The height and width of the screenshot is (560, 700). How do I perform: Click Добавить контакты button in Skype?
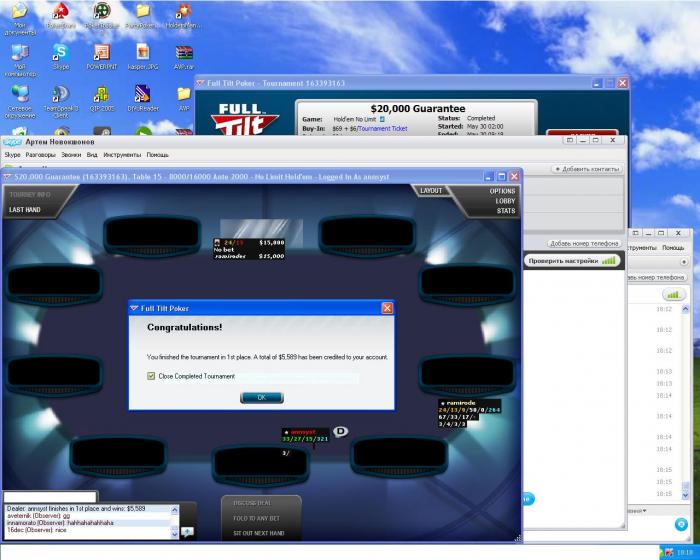(587, 169)
